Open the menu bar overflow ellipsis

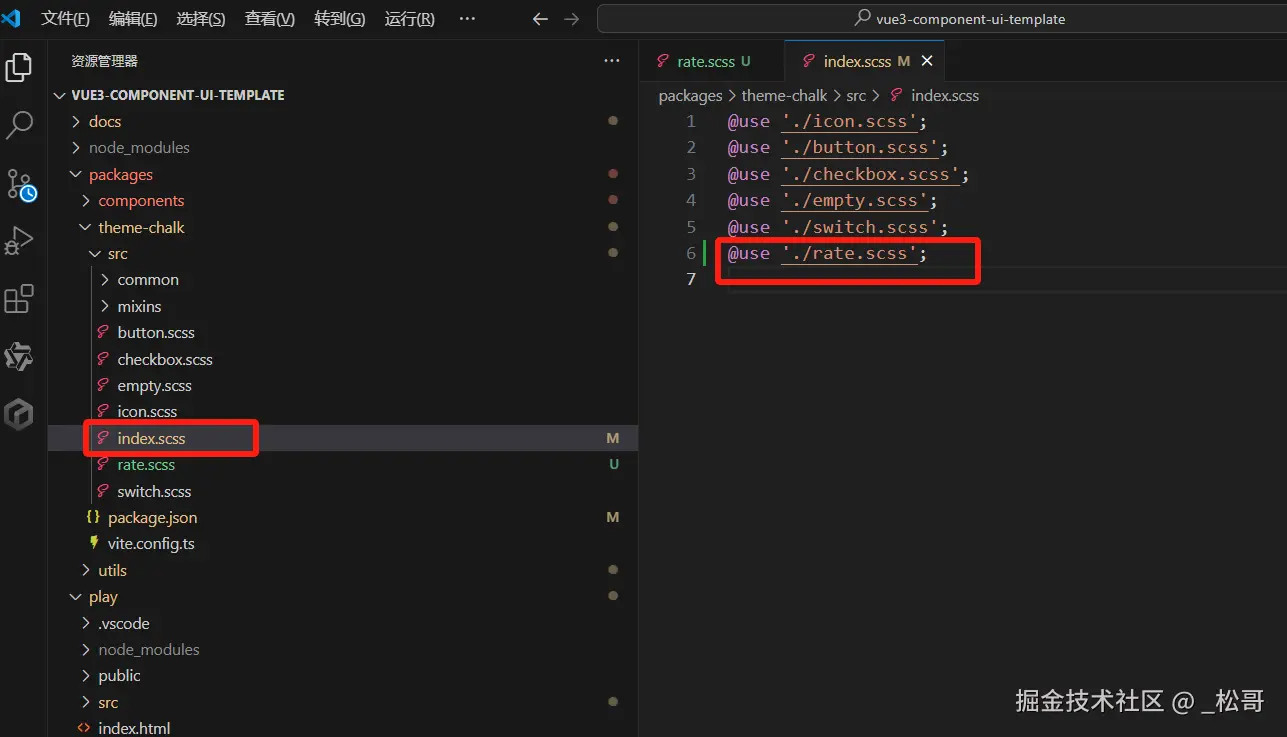[467, 19]
